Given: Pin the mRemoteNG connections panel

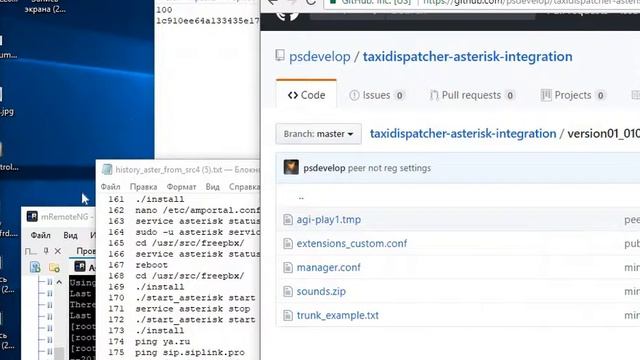Looking at the screenshot, I should point(46,251).
